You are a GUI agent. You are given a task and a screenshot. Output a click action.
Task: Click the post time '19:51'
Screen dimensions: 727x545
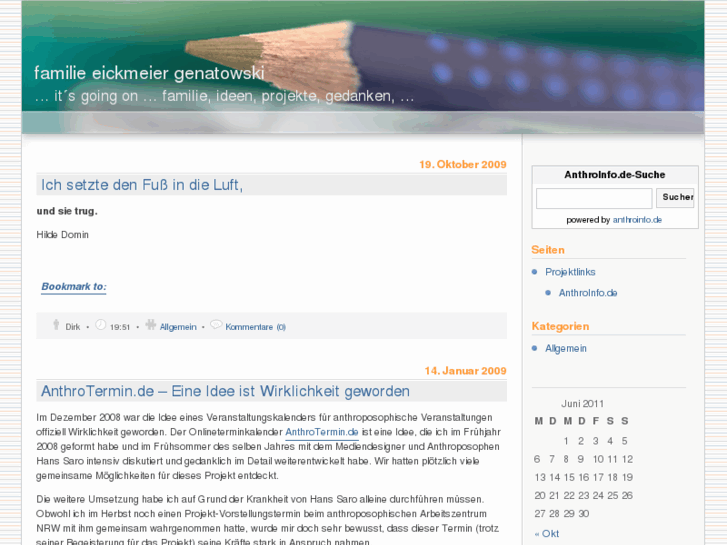pos(120,327)
